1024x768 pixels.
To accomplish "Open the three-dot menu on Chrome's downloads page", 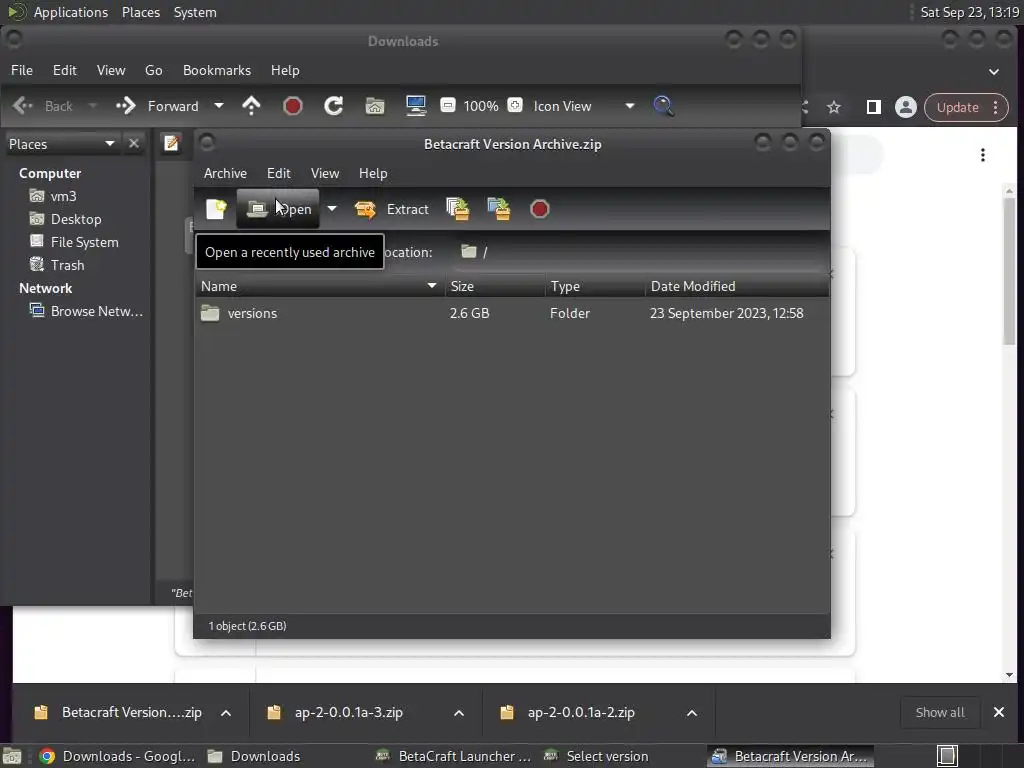I will coord(983,155).
